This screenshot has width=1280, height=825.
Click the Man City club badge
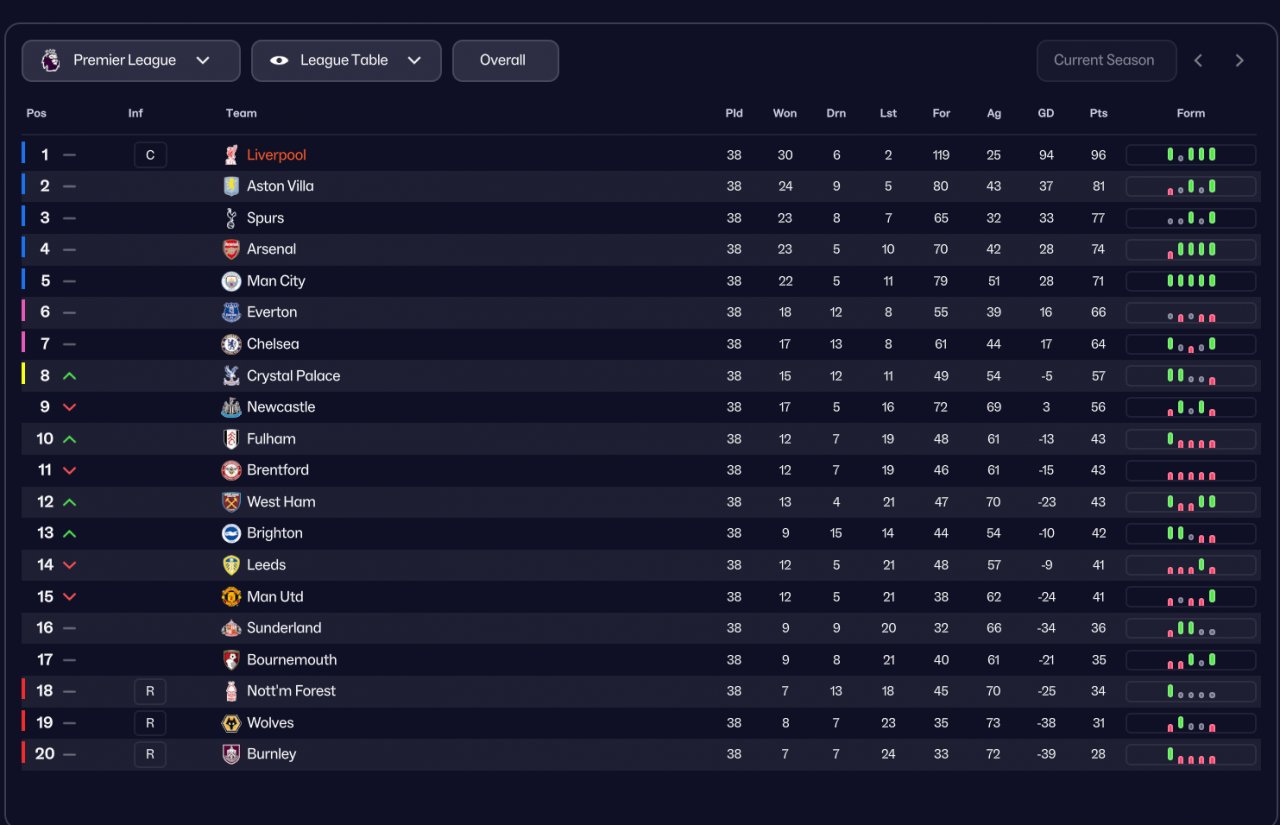pyautogui.click(x=231, y=281)
